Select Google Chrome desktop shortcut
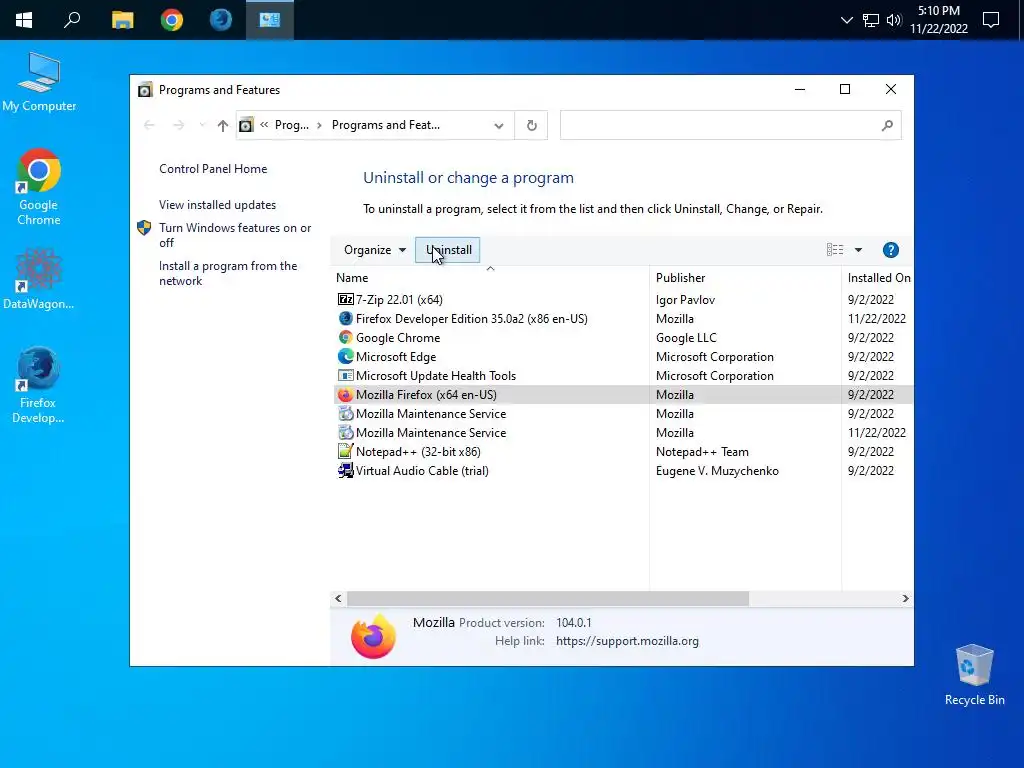Screen dimensions: 1024x768 pos(39,187)
